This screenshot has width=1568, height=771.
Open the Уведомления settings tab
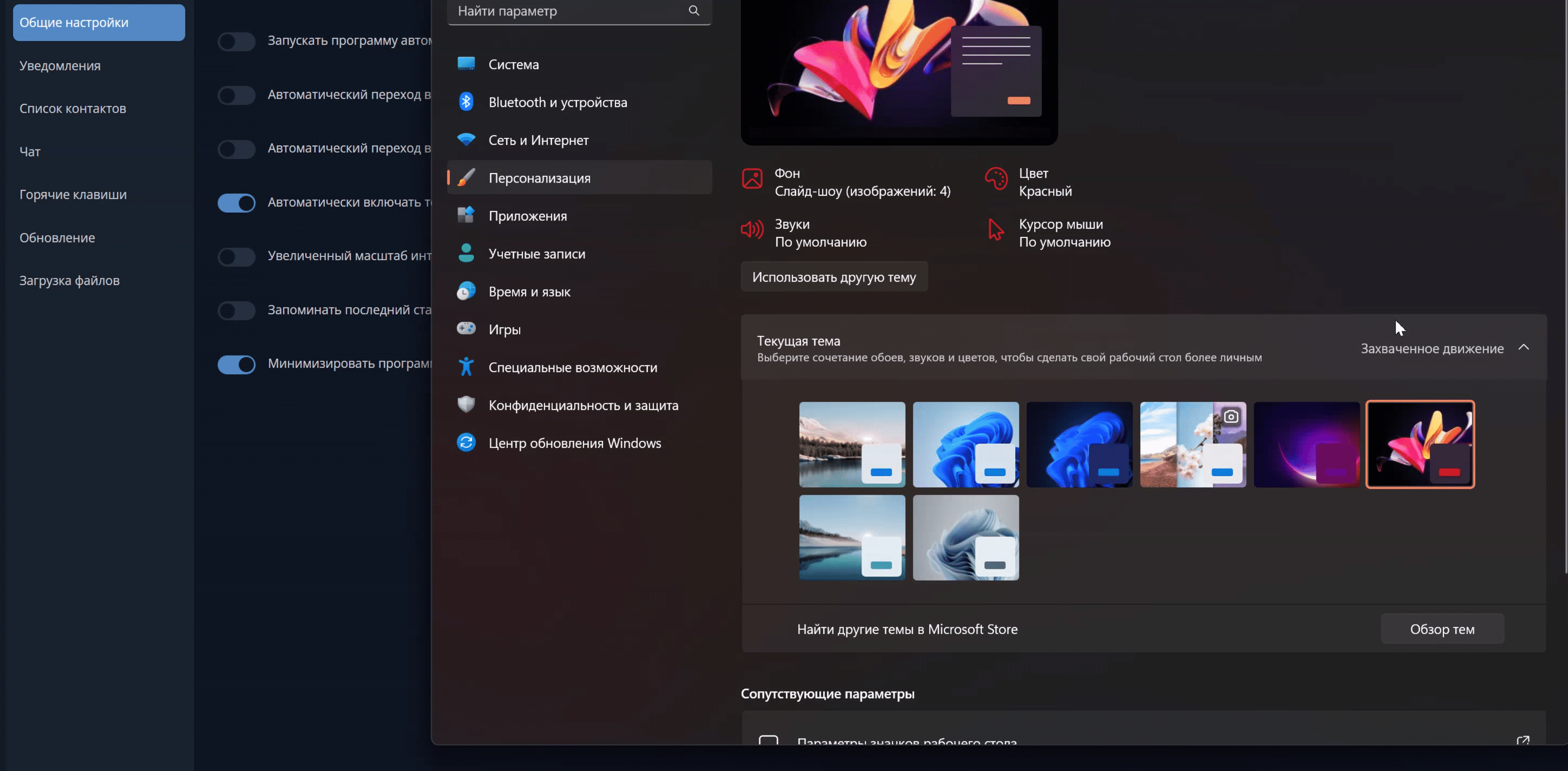click(60, 66)
